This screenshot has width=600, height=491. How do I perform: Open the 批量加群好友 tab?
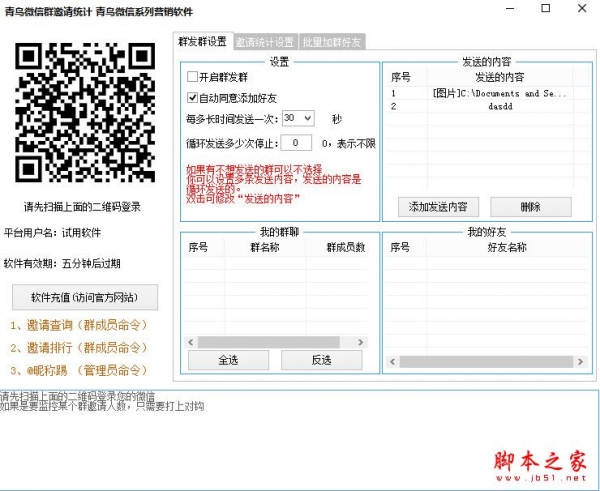click(332, 42)
